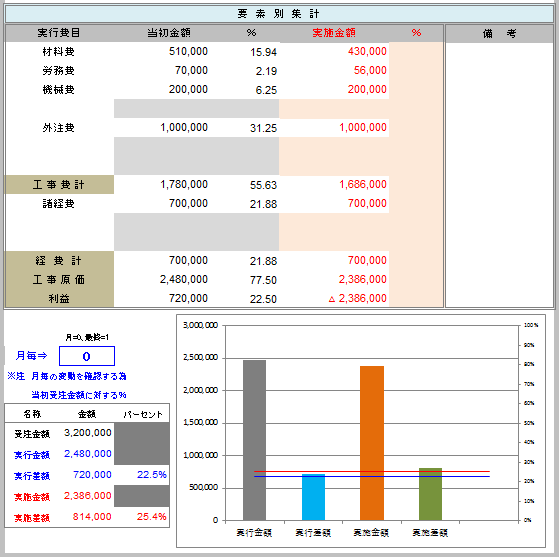The height and width of the screenshot is (557, 559).
Task: Click the red 1,686,000 cell
Action: coord(363,184)
